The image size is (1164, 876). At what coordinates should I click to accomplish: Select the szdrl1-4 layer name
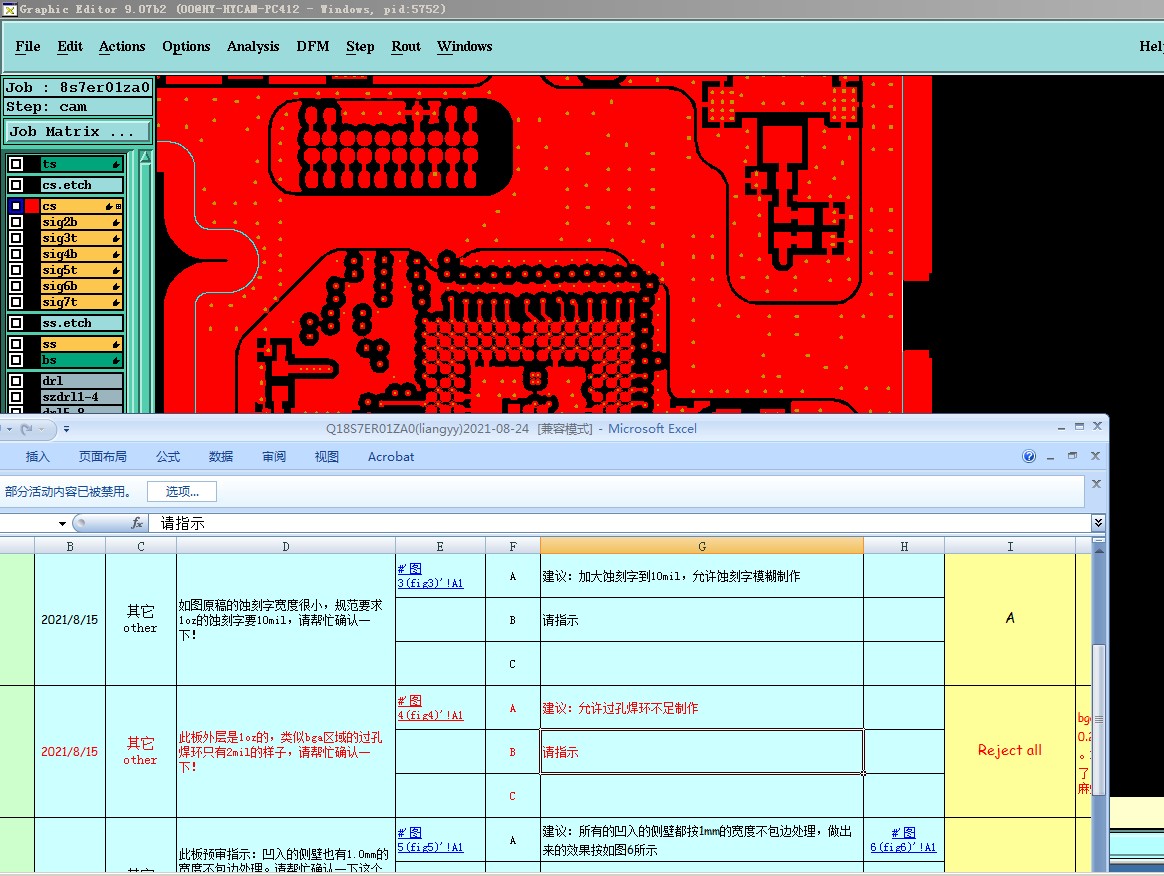(x=81, y=397)
